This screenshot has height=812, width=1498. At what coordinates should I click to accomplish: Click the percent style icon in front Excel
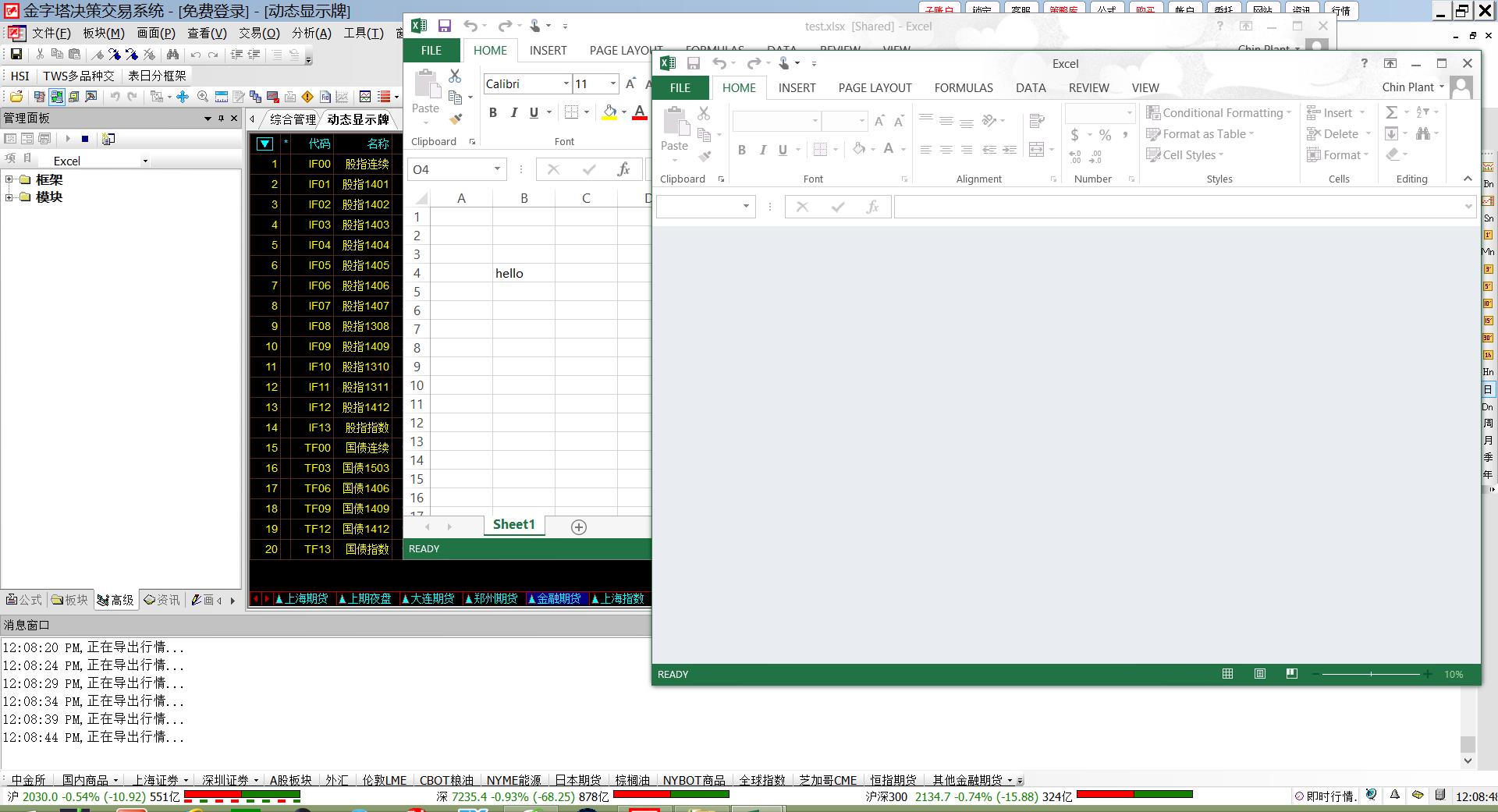coord(1105,135)
